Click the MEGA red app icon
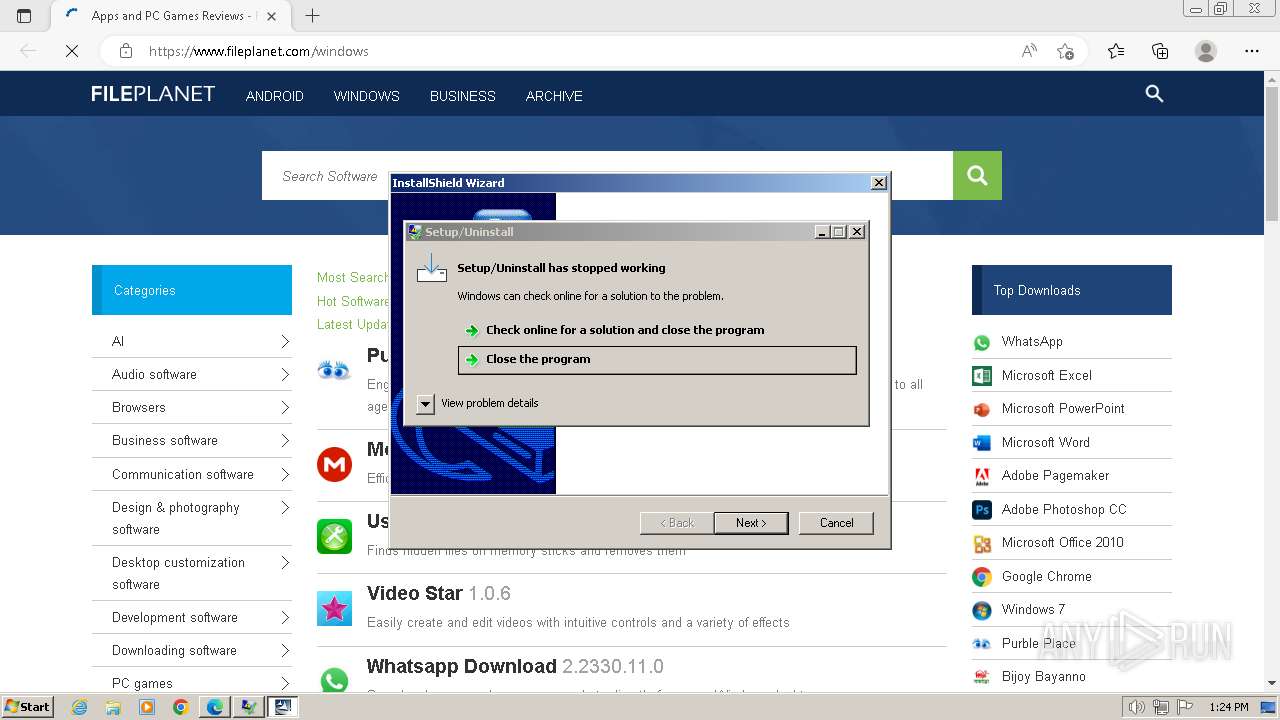1280x720 pixels. pos(334,464)
